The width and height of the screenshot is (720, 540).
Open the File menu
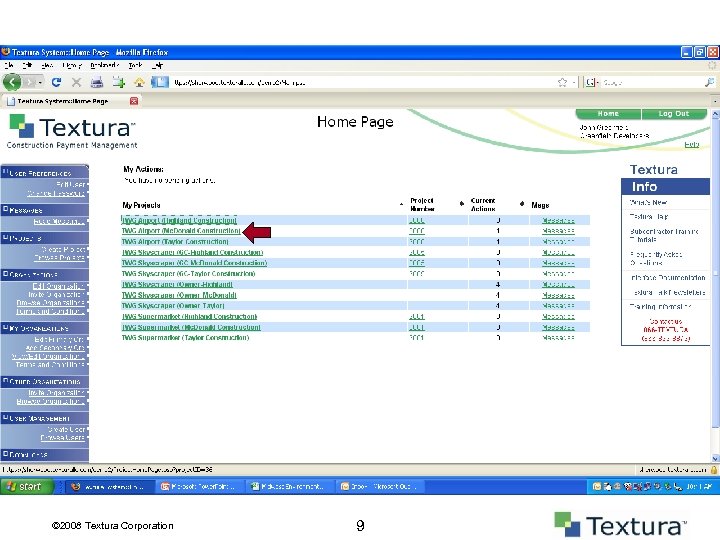9,65
